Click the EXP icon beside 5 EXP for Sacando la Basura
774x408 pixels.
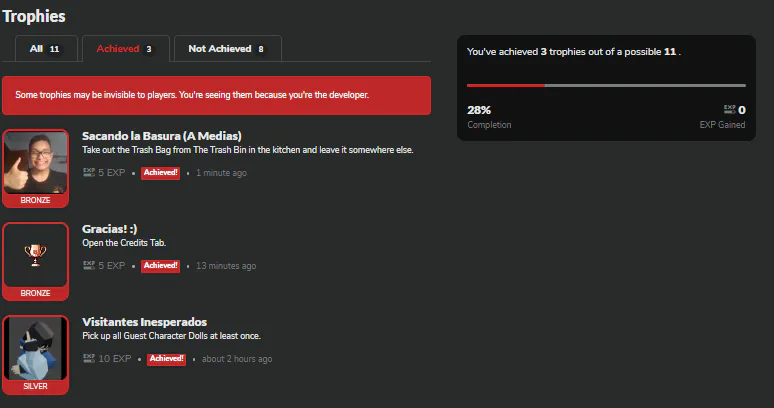click(89, 173)
